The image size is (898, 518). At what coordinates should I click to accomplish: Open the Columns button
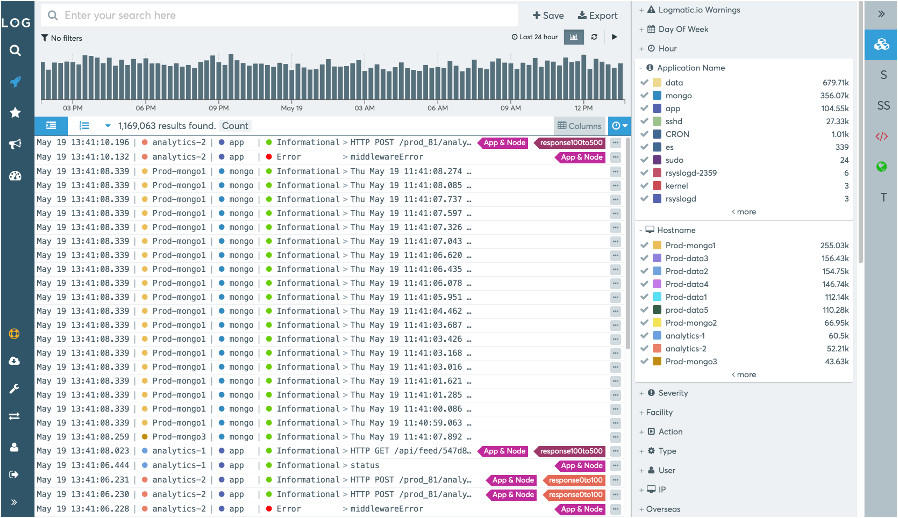pos(580,125)
